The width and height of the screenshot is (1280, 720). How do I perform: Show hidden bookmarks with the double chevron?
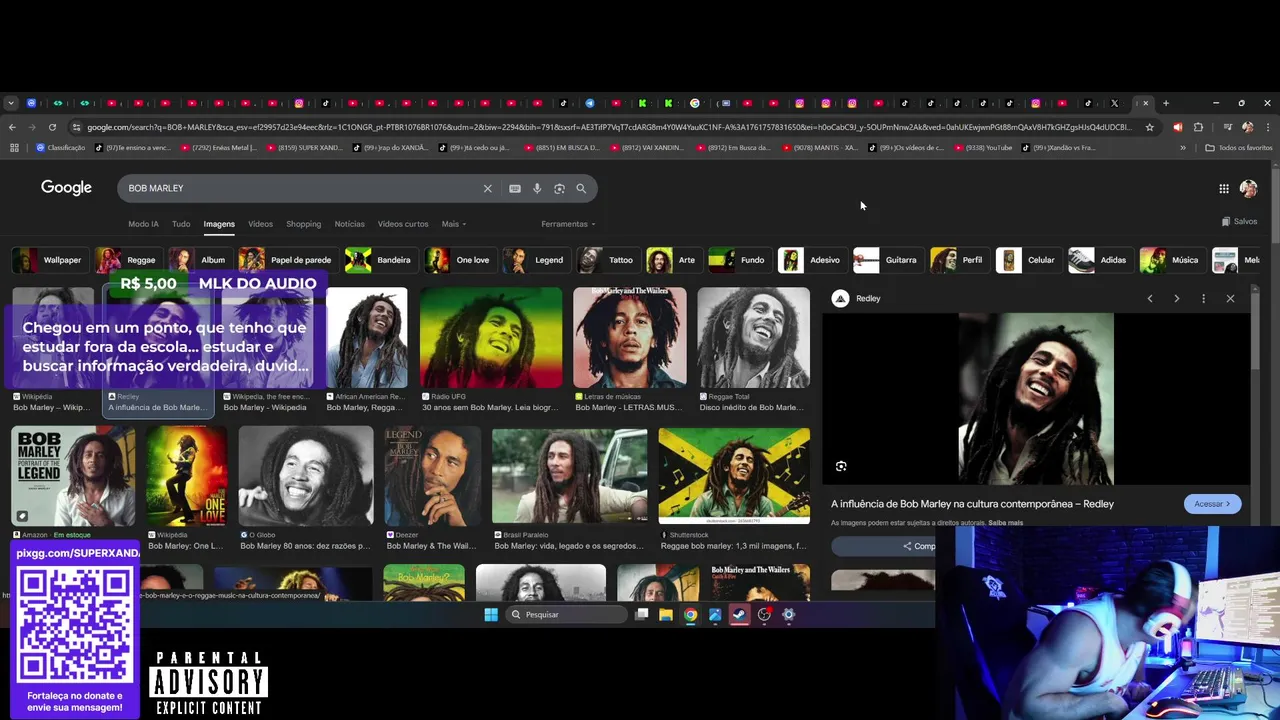coord(1183,148)
